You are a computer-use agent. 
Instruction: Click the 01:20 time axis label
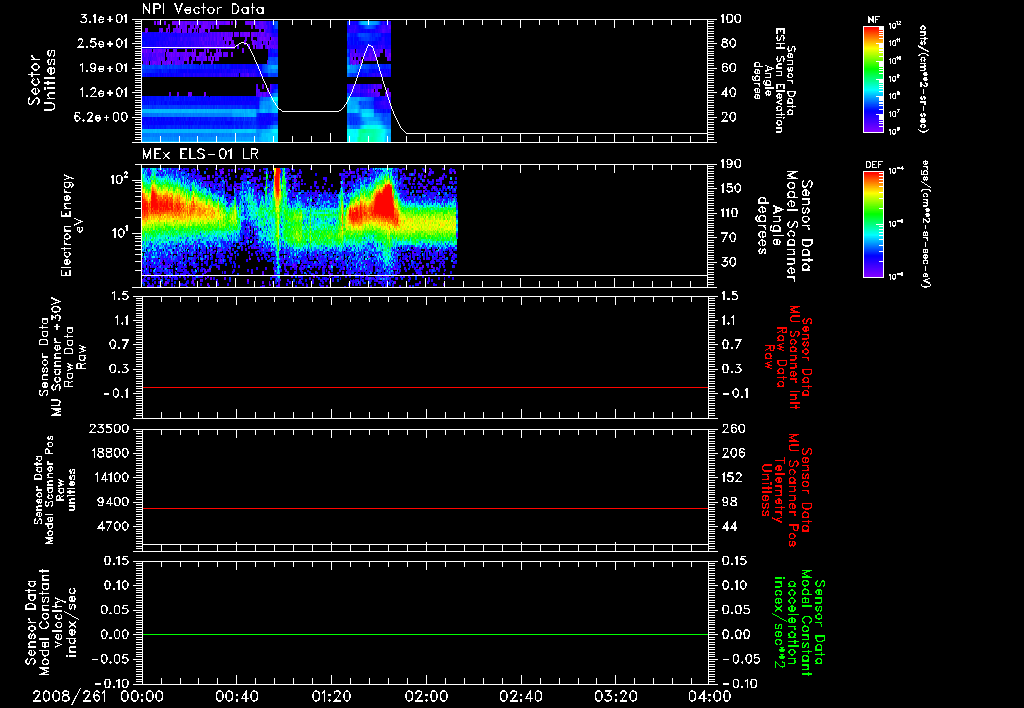pyautogui.click(x=331, y=697)
